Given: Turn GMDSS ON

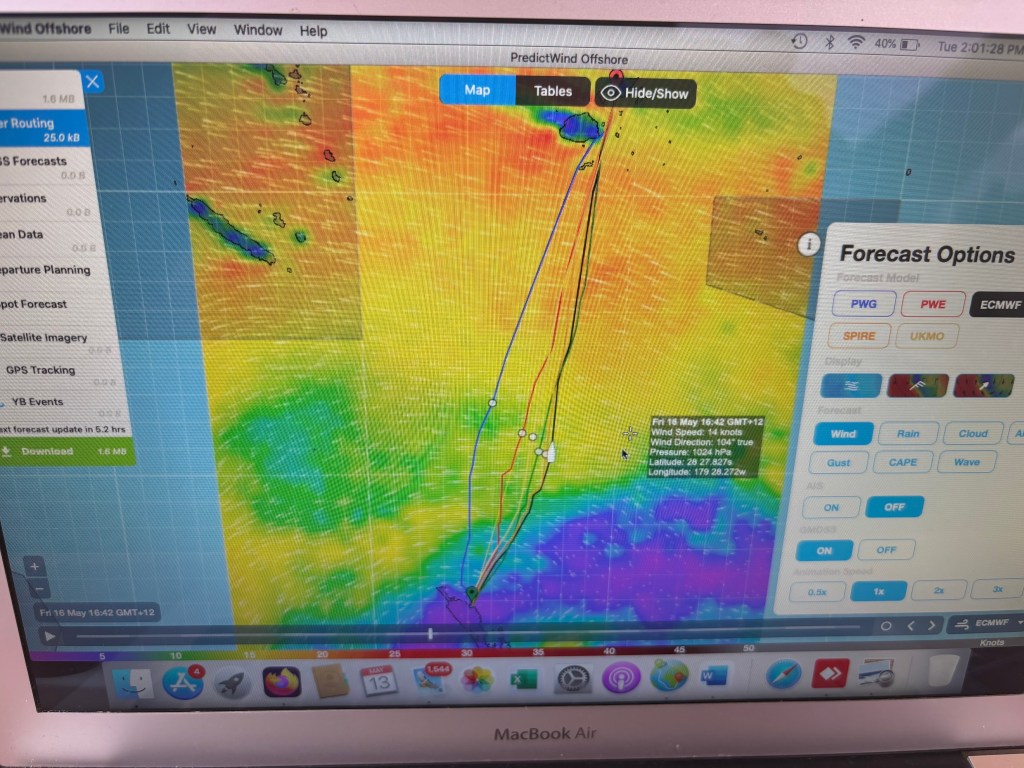Looking at the screenshot, I should [x=824, y=551].
